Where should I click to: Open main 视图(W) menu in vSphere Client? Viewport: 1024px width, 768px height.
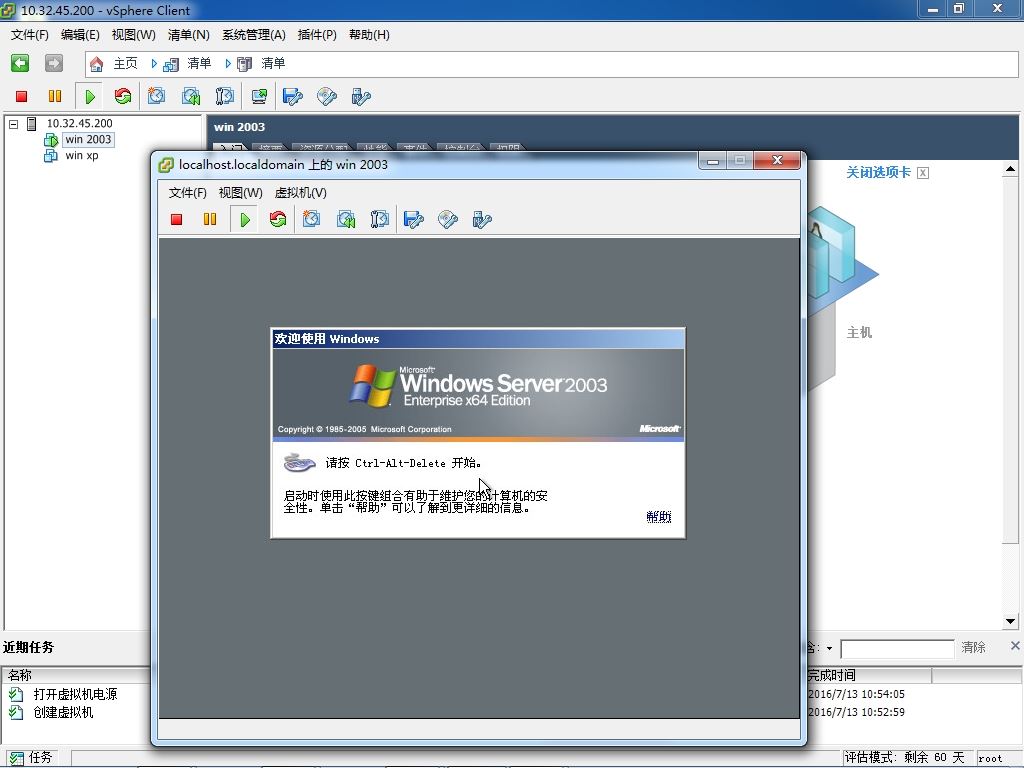133,35
